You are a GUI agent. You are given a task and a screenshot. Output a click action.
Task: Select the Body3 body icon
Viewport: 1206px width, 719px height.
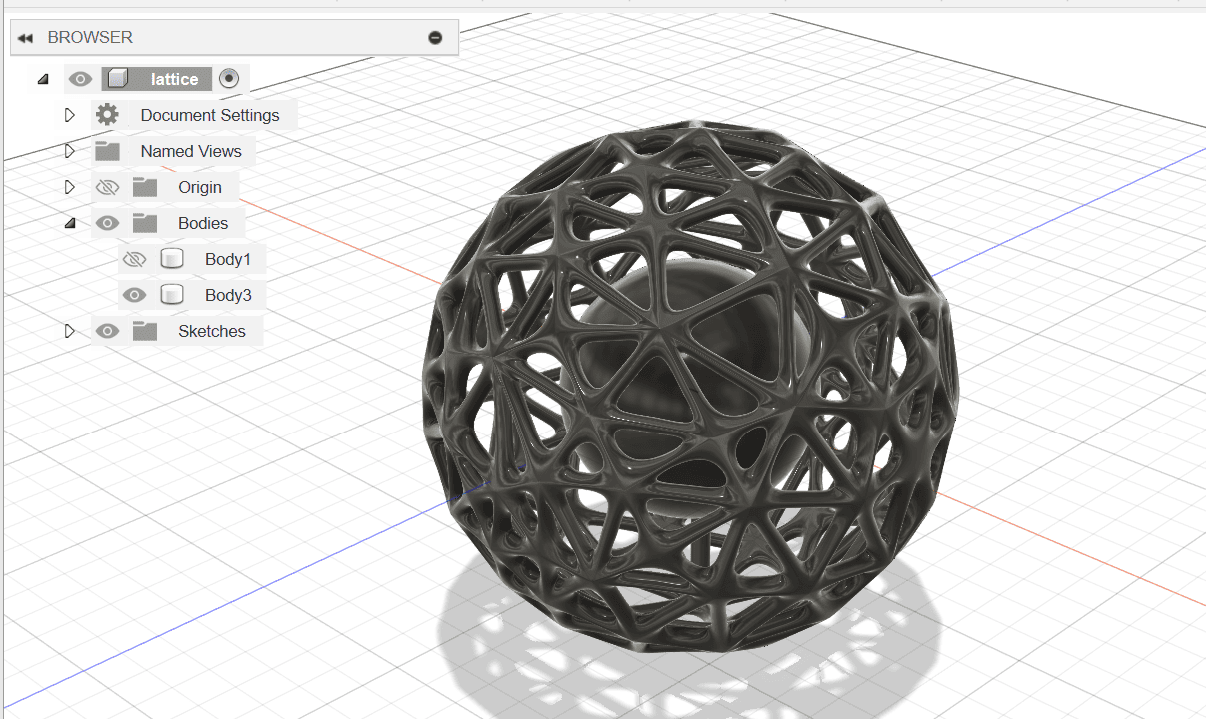click(x=172, y=295)
